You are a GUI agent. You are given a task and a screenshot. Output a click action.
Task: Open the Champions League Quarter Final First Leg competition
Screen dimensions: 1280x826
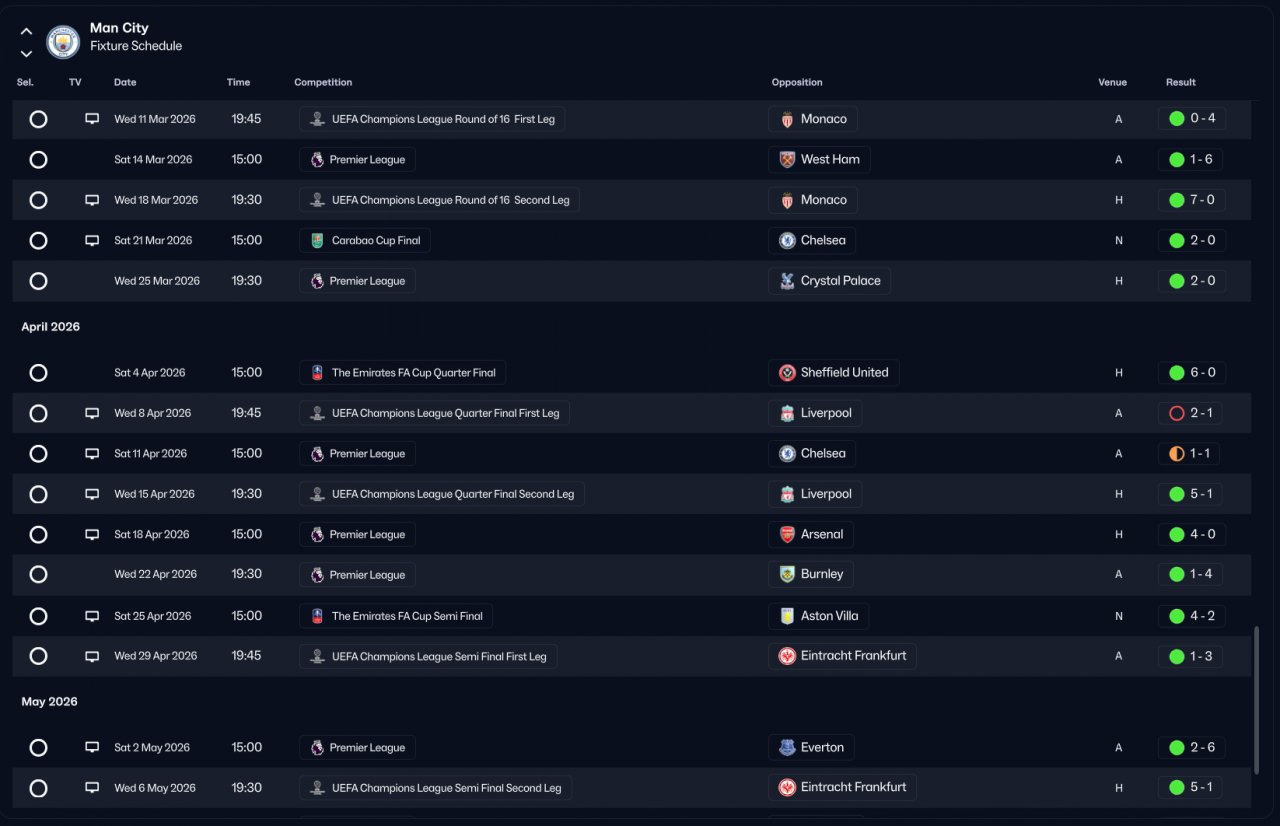pos(434,413)
